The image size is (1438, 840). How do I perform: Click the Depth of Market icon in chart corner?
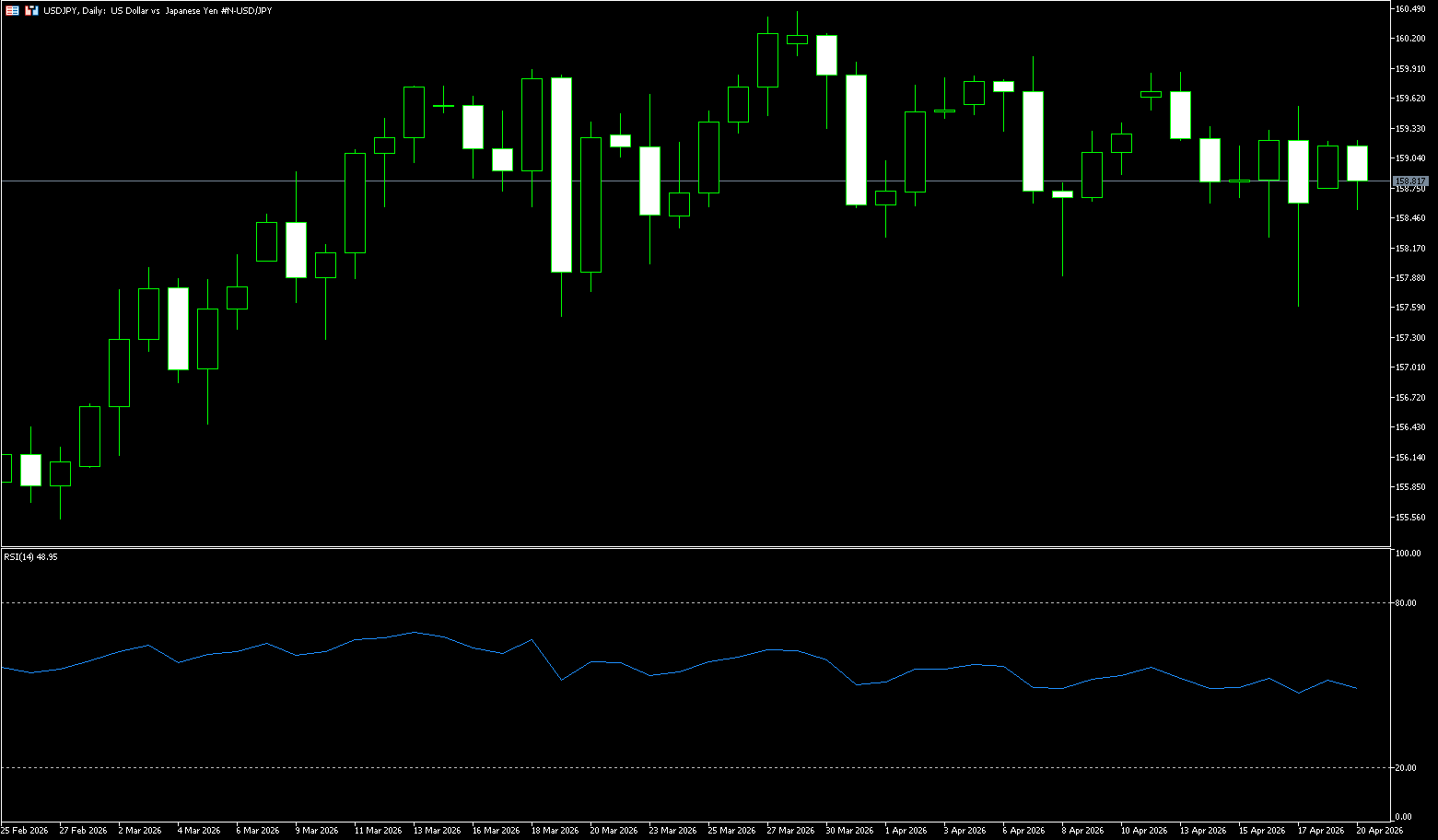[x=12, y=10]
